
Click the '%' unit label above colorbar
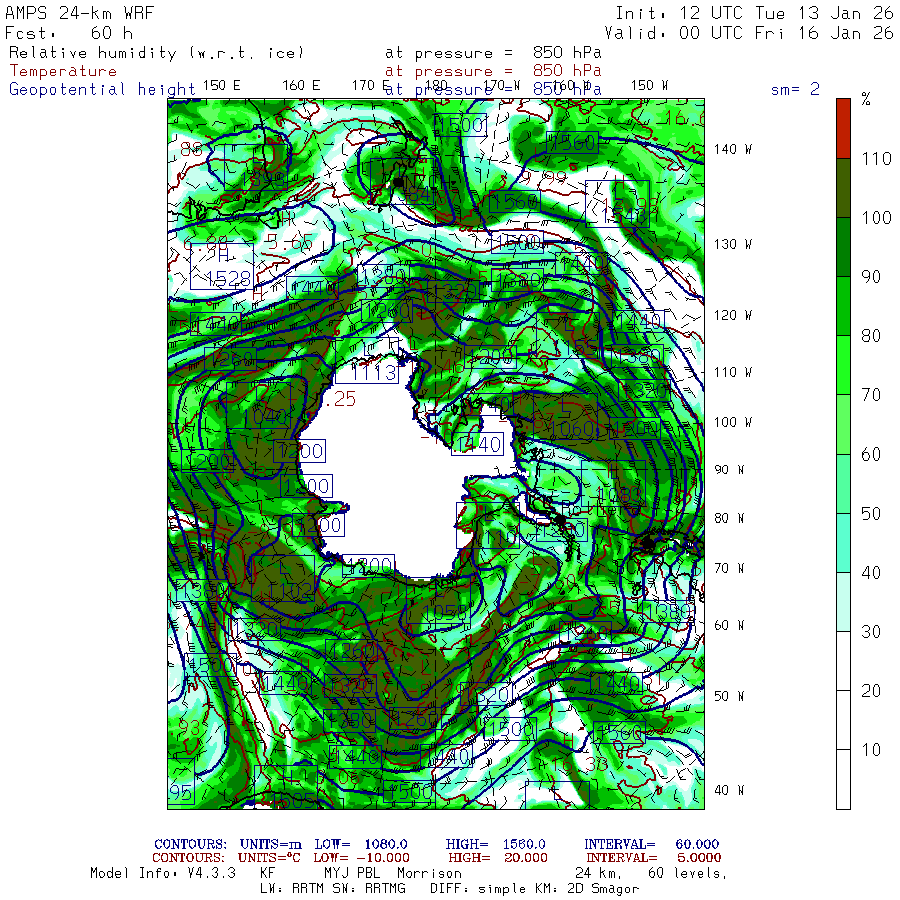click(x=866, y=100)
